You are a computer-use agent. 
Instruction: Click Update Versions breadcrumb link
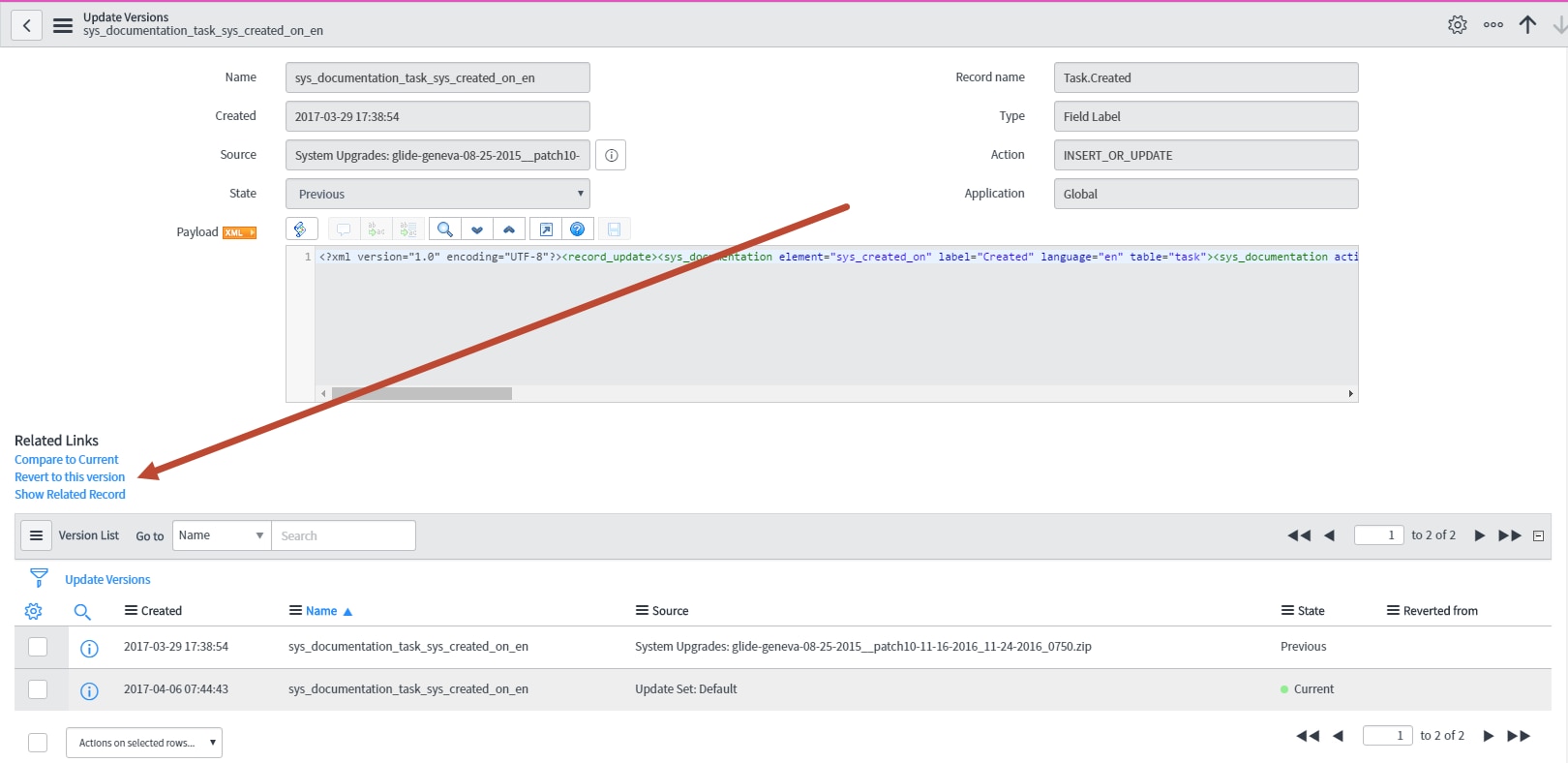[x=107, y=580]
